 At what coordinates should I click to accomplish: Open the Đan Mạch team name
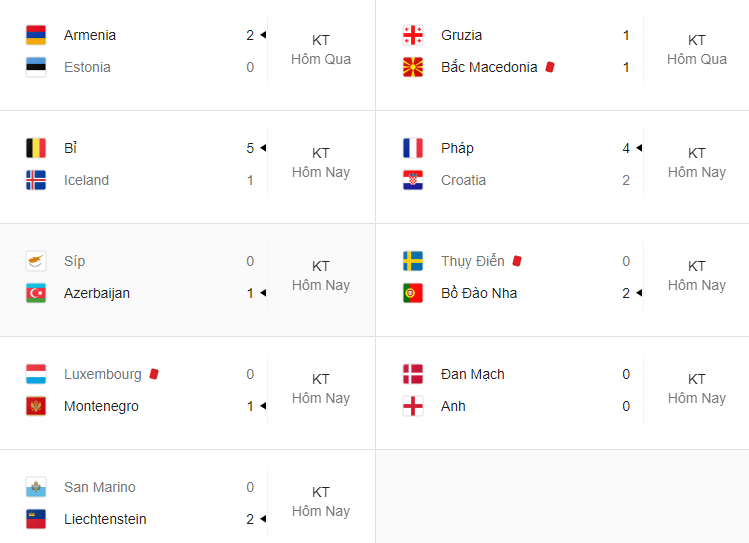(472, 374)
